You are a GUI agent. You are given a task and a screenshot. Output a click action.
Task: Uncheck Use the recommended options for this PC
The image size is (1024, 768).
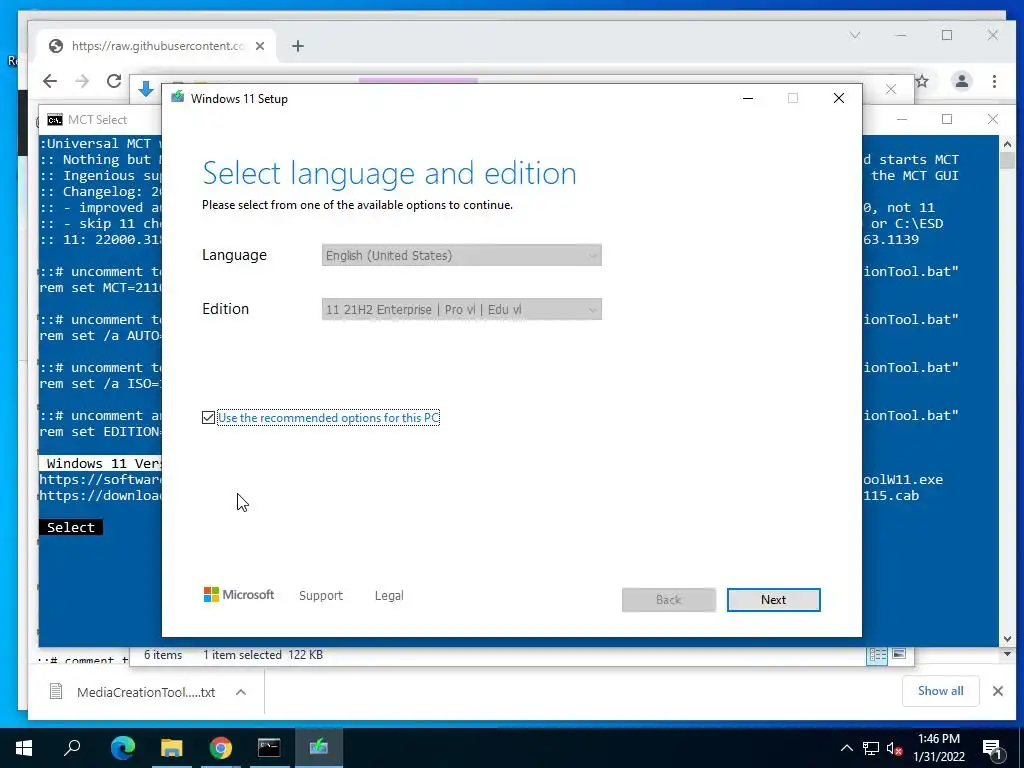(x=208, y=417)
